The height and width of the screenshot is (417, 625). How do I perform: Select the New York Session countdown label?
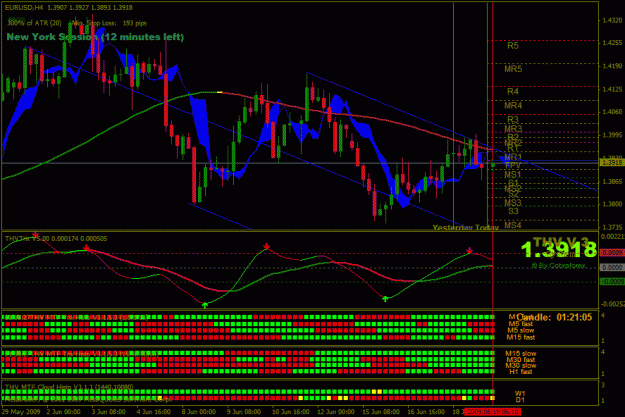click(x=95, y=37)
